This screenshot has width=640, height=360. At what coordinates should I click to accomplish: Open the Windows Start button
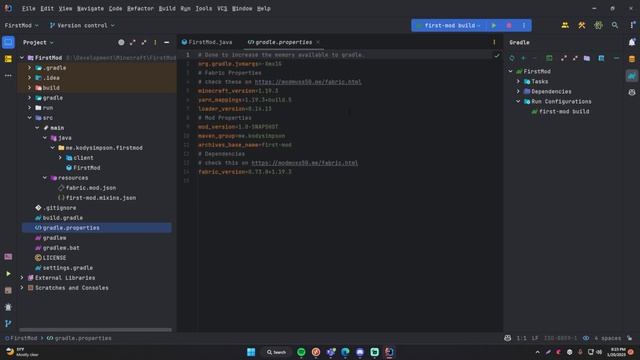click(251, 352)
